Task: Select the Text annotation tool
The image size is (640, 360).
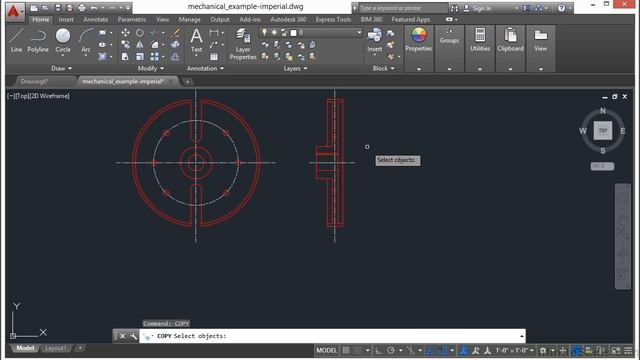Action: click(196, 41)
